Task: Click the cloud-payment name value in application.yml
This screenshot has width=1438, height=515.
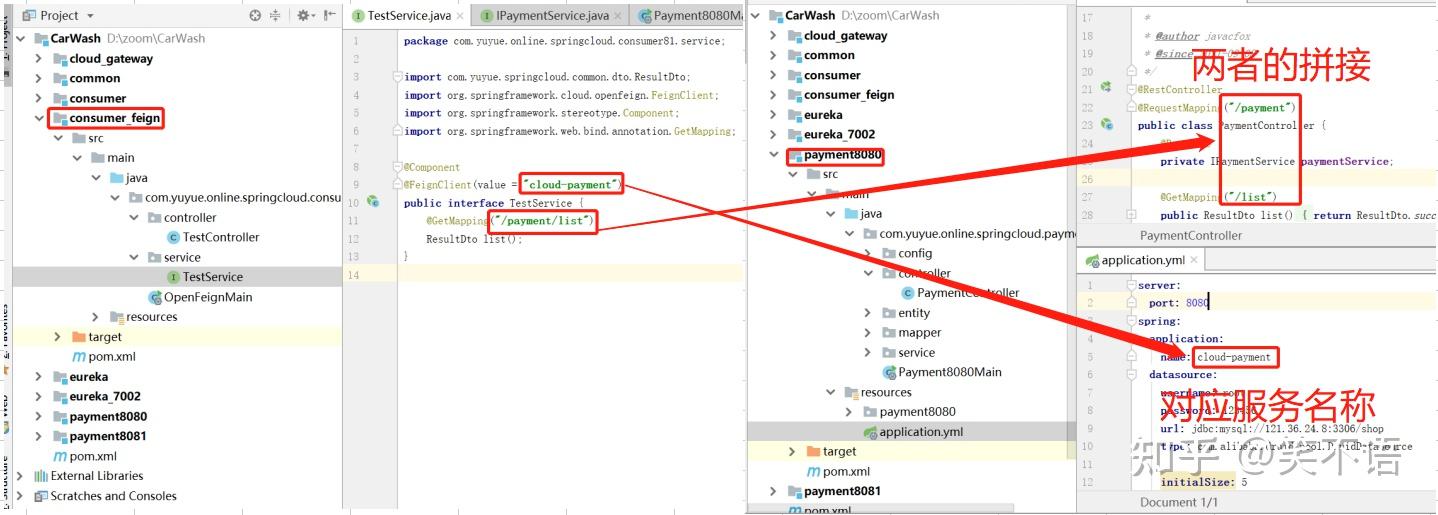Action: [1234, 357]
